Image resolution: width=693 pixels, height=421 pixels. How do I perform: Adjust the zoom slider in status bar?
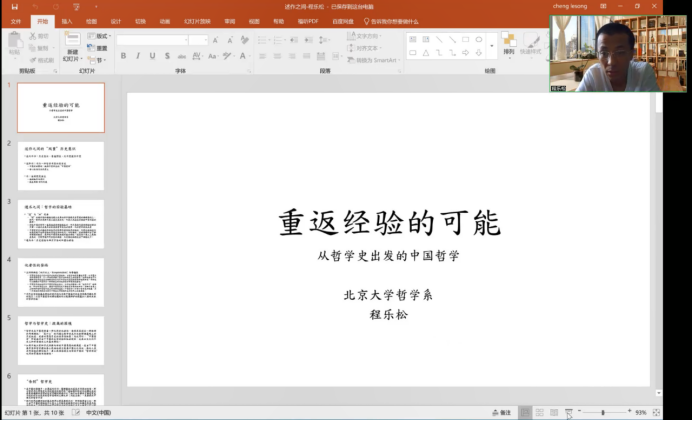(x=603, y=412)
